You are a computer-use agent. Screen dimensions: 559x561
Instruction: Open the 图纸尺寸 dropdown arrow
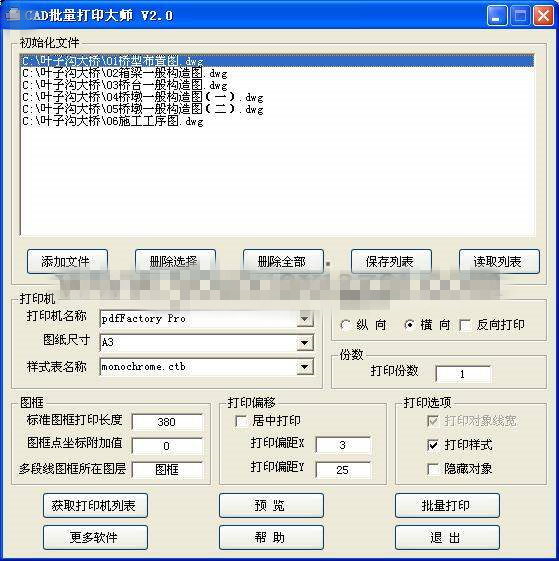point(305,343)
